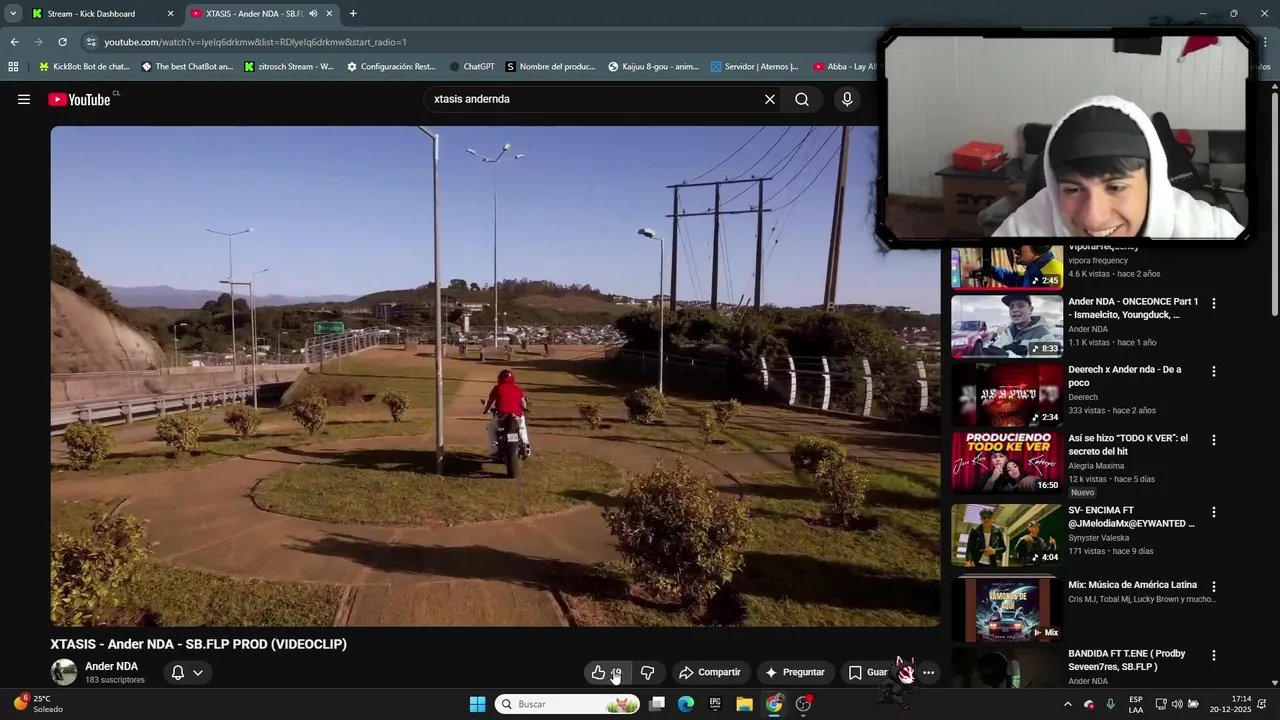Play the "TODO K VER" thumbnail

(x=1007, y=463)
